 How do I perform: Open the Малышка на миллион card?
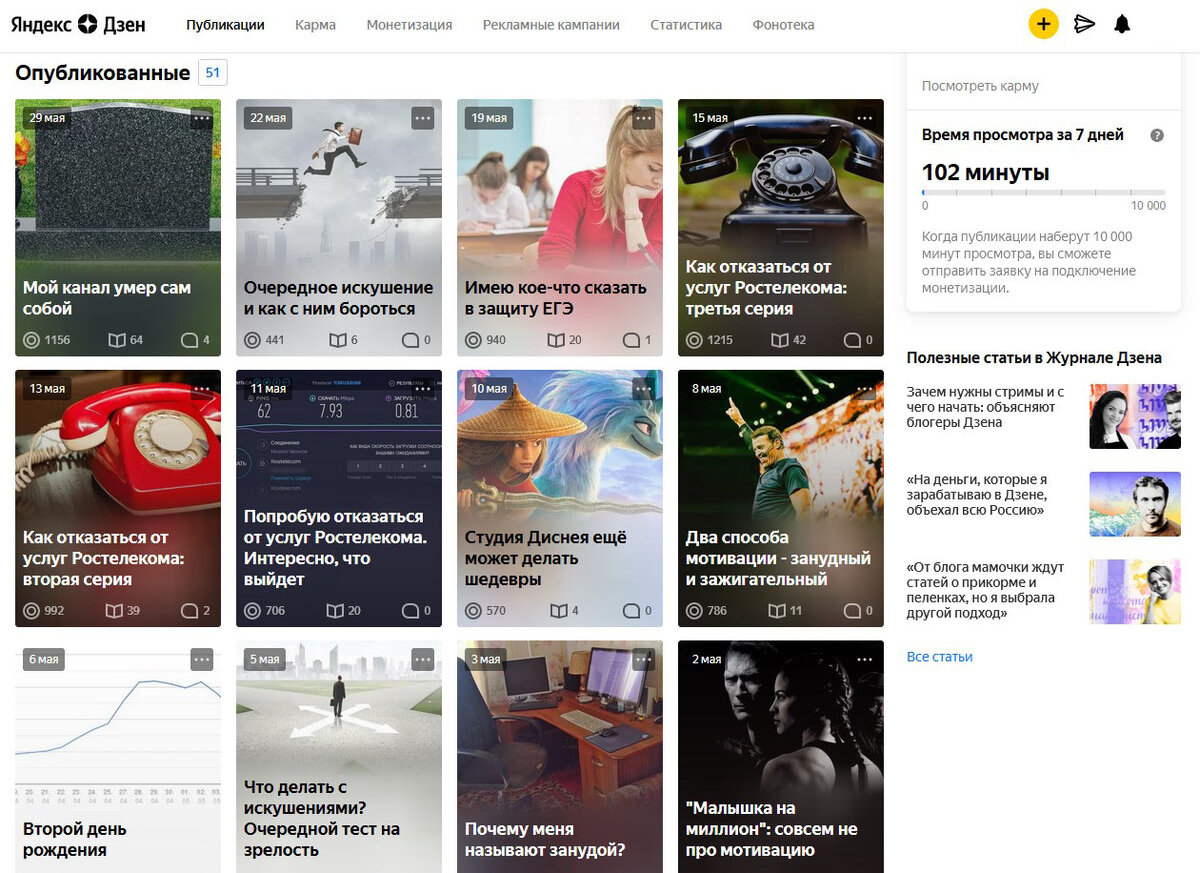781,756
